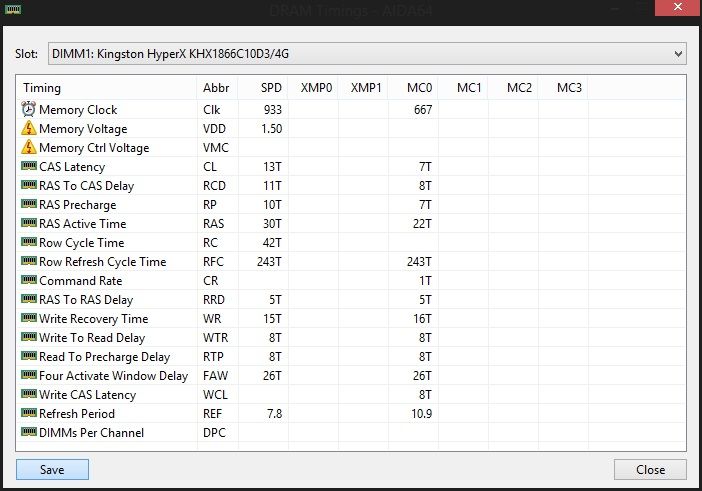Click the RAS To RAS Delay chip icon

coord(29,299)
